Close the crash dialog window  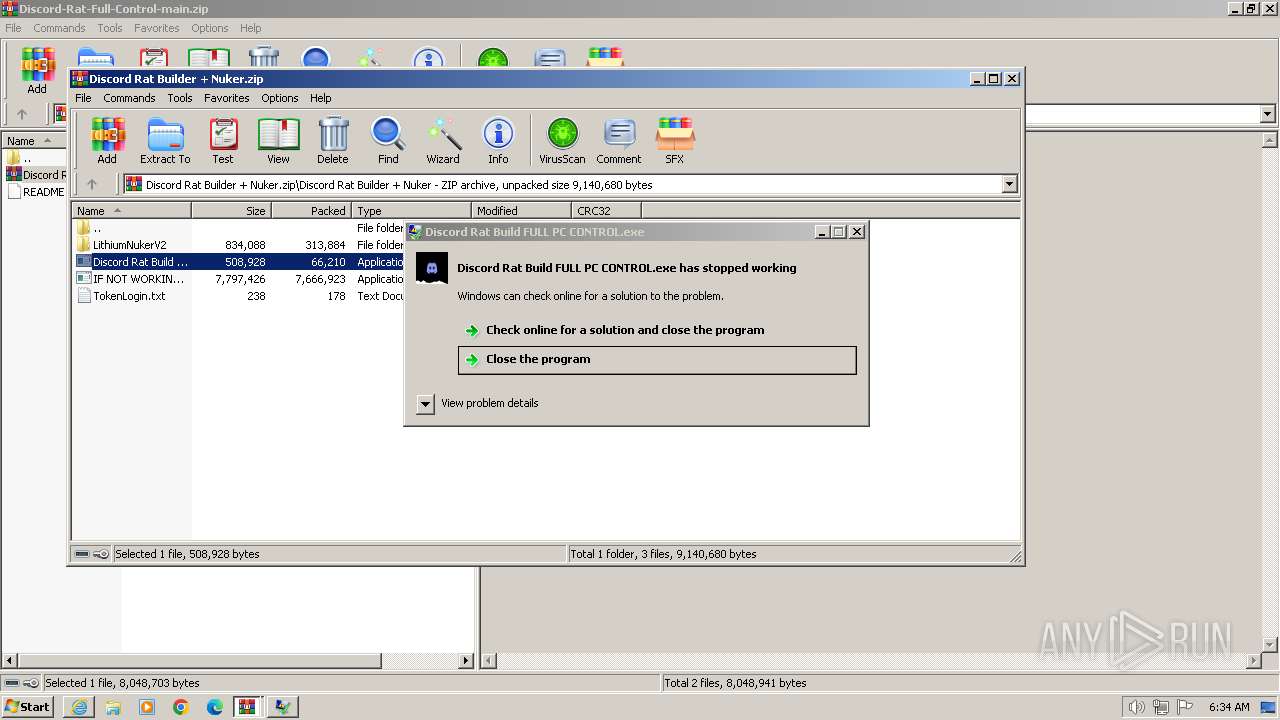pos(856,232)
